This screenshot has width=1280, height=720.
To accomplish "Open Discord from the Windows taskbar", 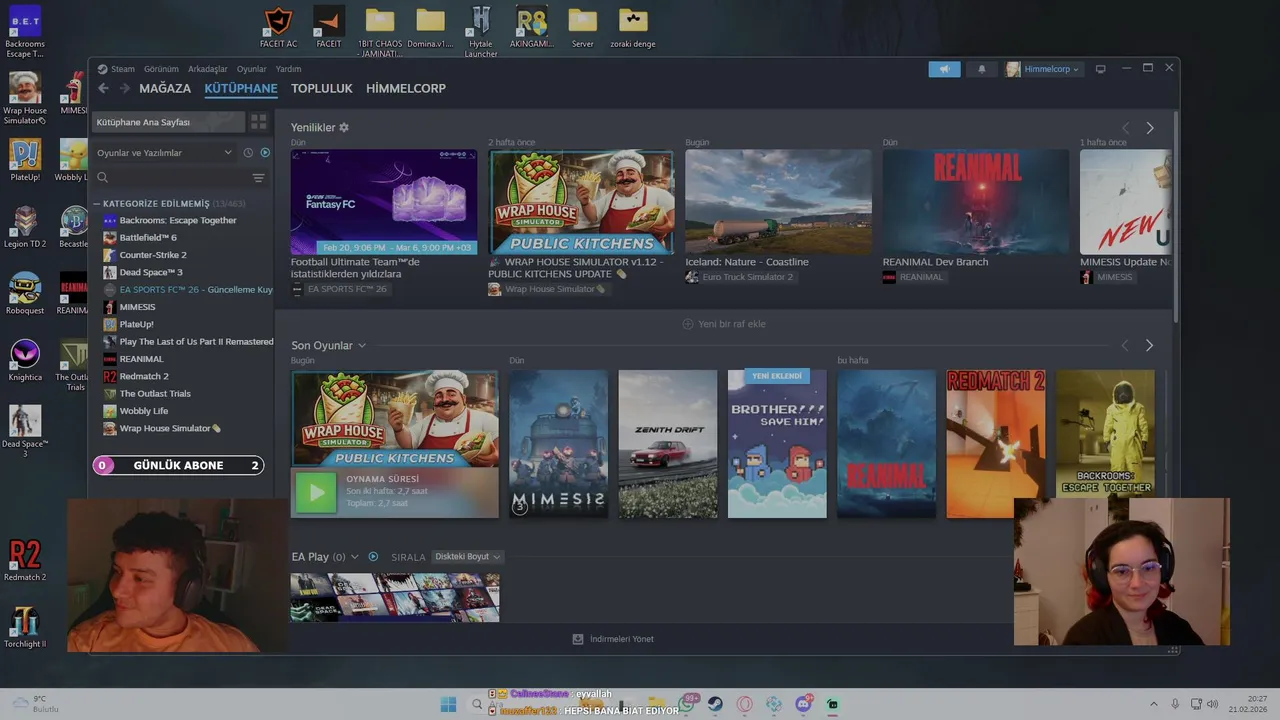I will coord(803,704).
